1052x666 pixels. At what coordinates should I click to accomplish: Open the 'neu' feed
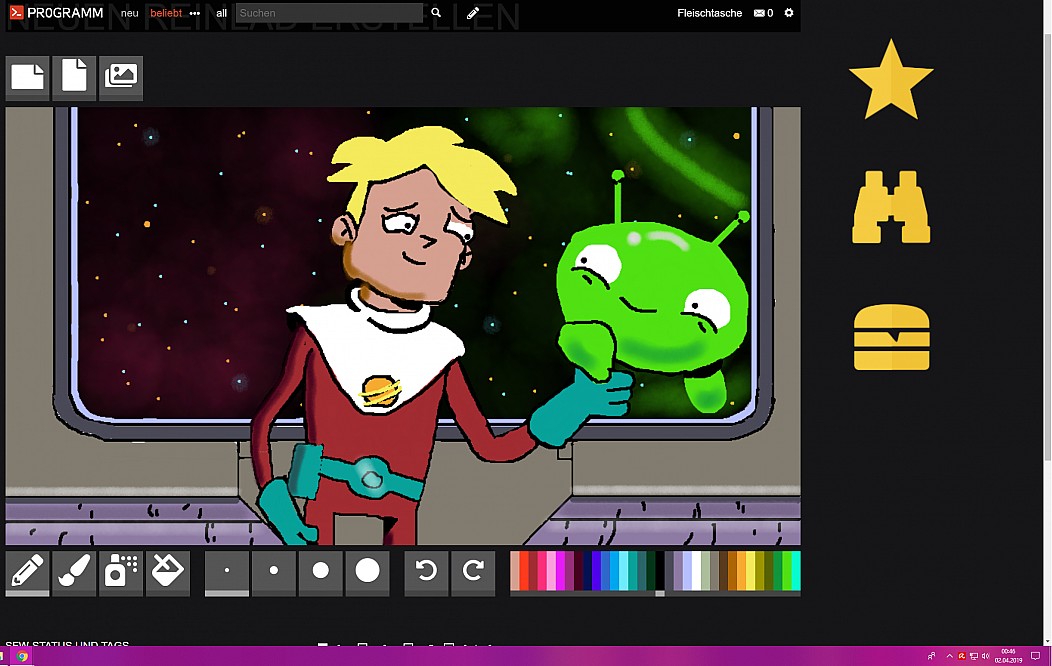(129, 13)
